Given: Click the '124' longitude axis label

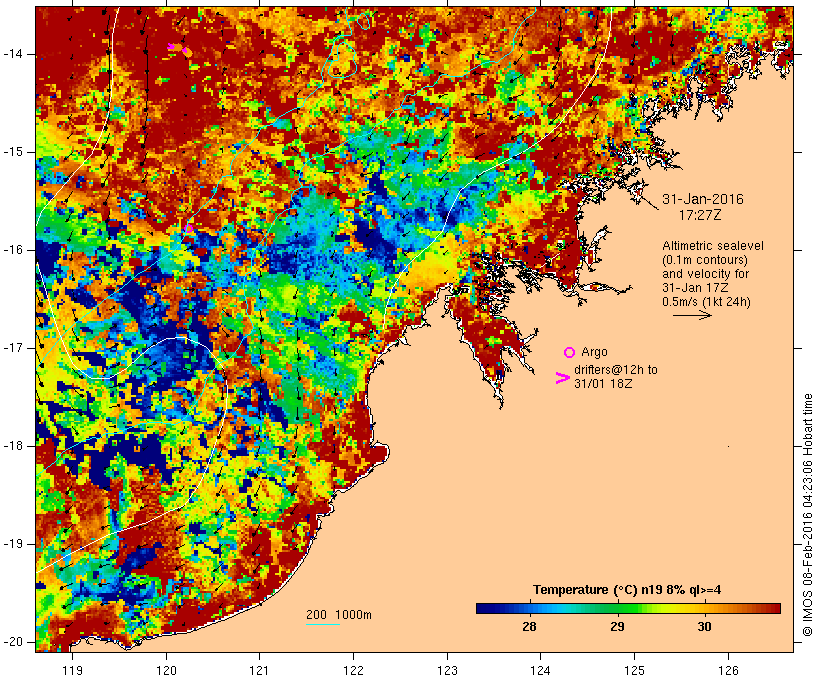Looking at the screenshot, I should pyautogui.click(x=540, y=670).
